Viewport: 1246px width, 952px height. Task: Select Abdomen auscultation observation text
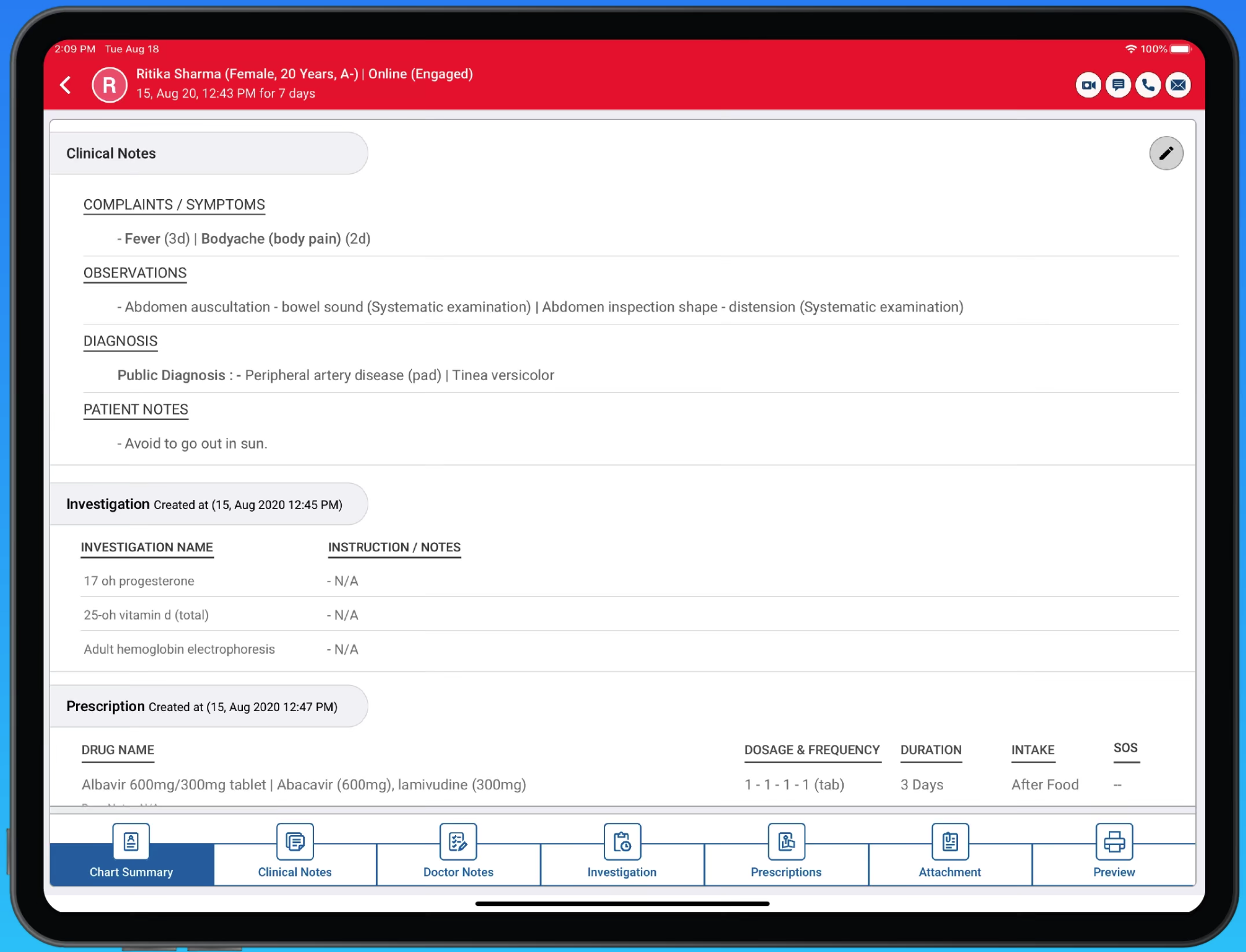[540, 307]
